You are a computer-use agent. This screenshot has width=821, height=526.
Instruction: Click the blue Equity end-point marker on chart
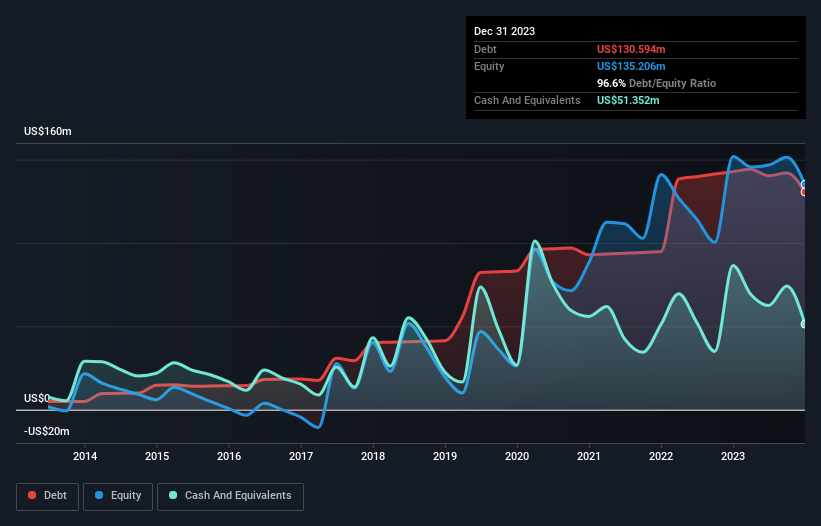pos(804,184)
